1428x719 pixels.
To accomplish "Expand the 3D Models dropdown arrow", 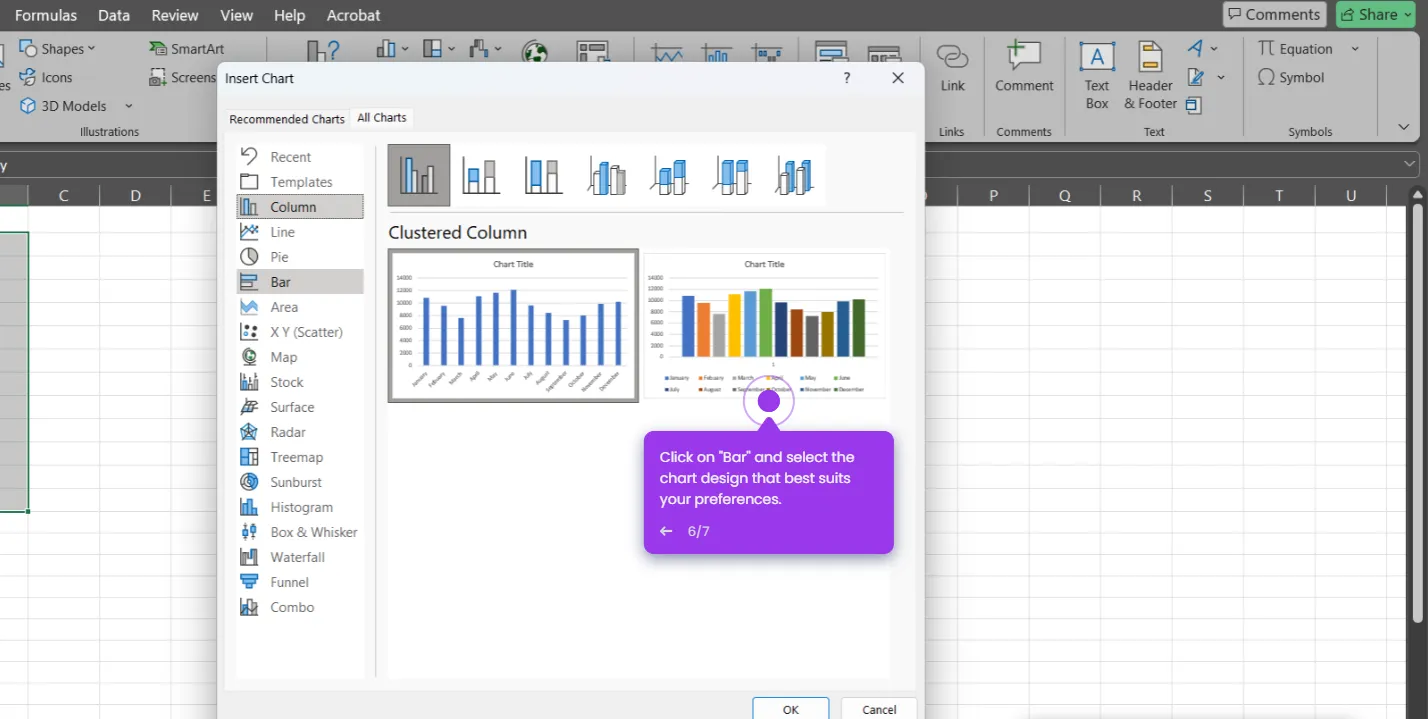I will pos(128,105).
